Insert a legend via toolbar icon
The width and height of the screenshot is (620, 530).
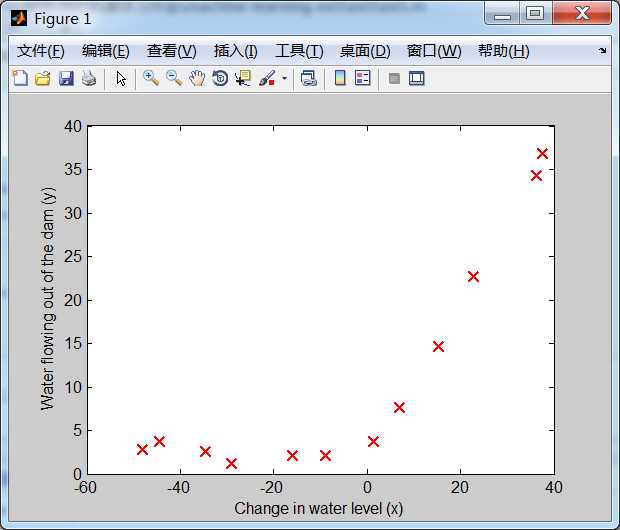[363, 78]
